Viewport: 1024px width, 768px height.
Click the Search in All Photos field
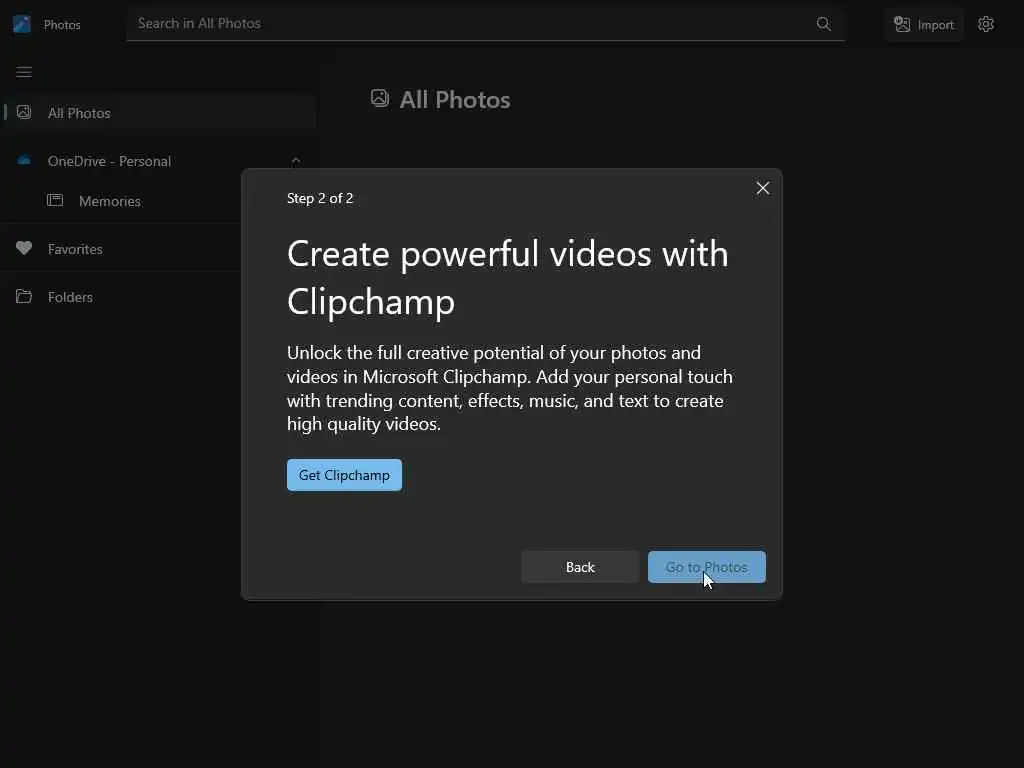485,24
